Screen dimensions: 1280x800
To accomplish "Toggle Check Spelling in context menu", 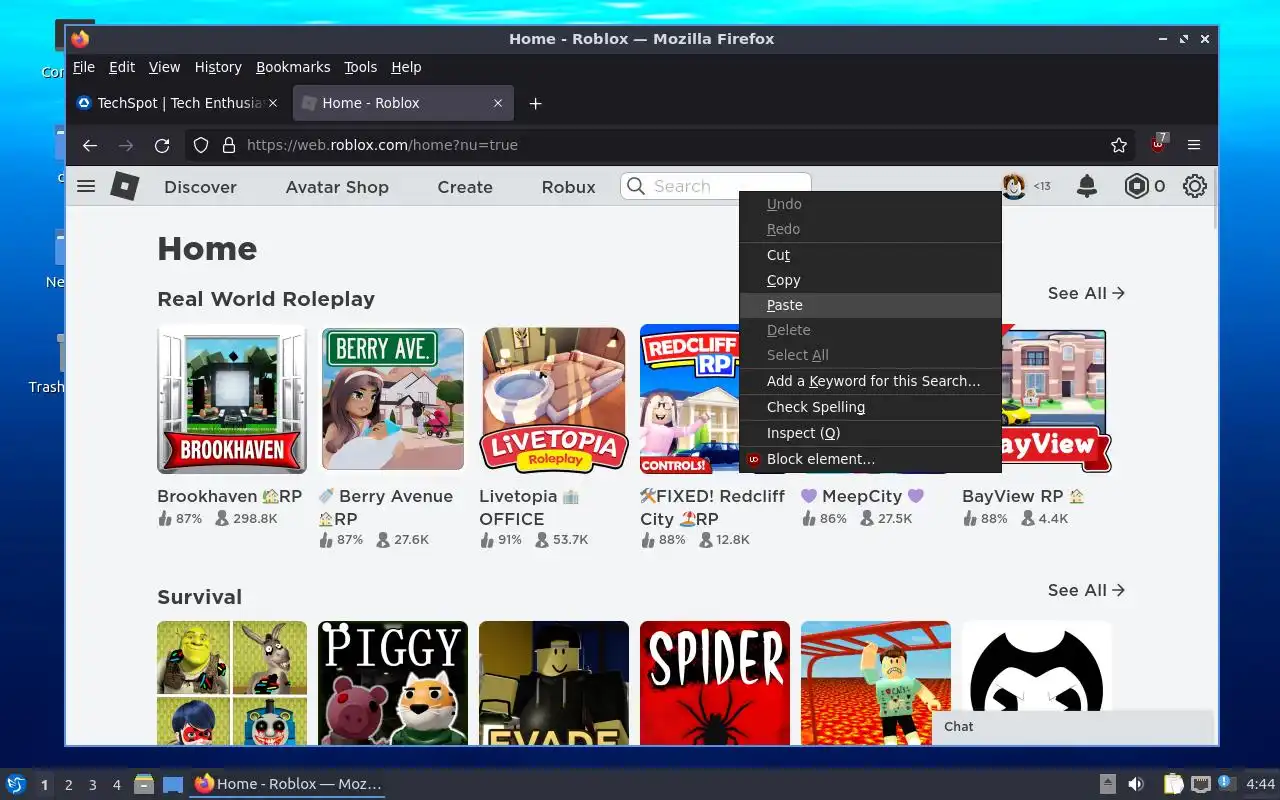I will [870, 407].
